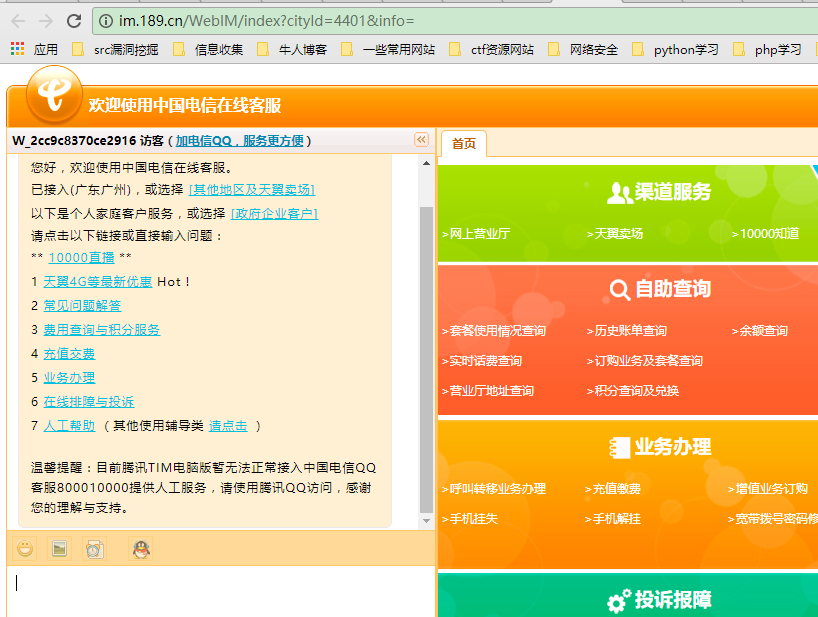This screenshot has width=818, height=617.
Task: Click the send image icon
Action: pos(59,549)
